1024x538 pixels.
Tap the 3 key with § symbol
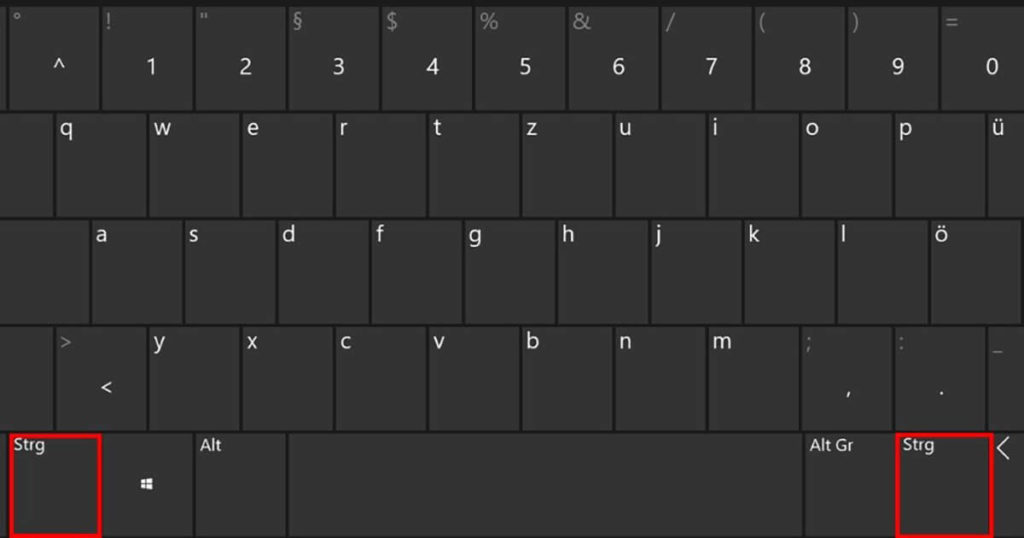(x=334, y=58)
